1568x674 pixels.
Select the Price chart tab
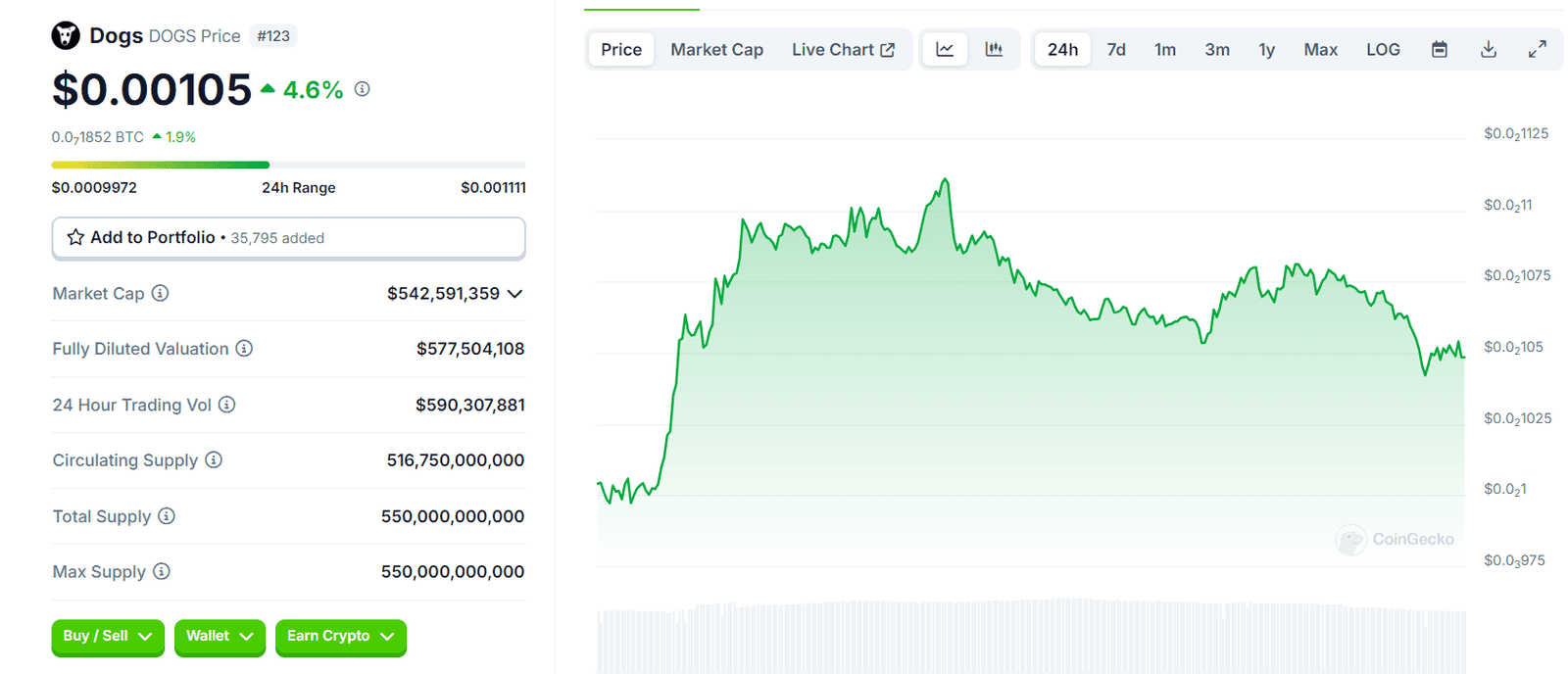point(621,49)
